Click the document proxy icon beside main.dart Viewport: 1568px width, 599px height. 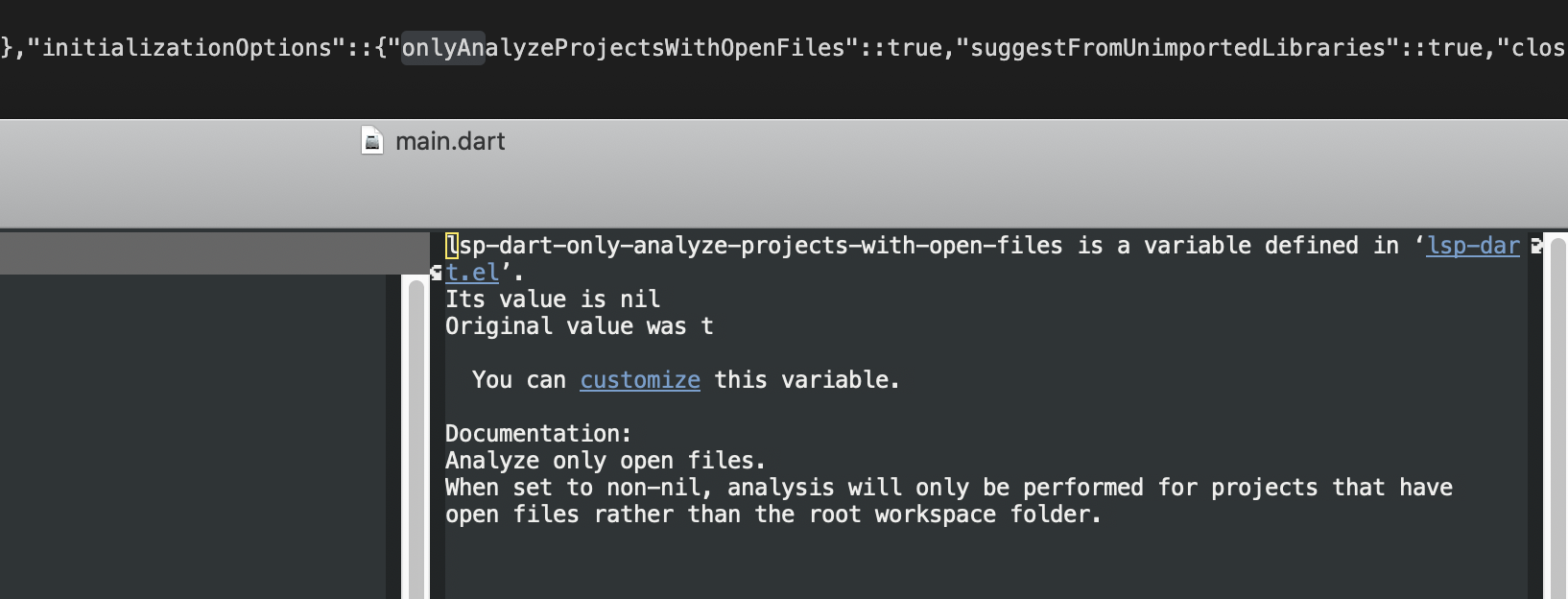coord(372,141)
